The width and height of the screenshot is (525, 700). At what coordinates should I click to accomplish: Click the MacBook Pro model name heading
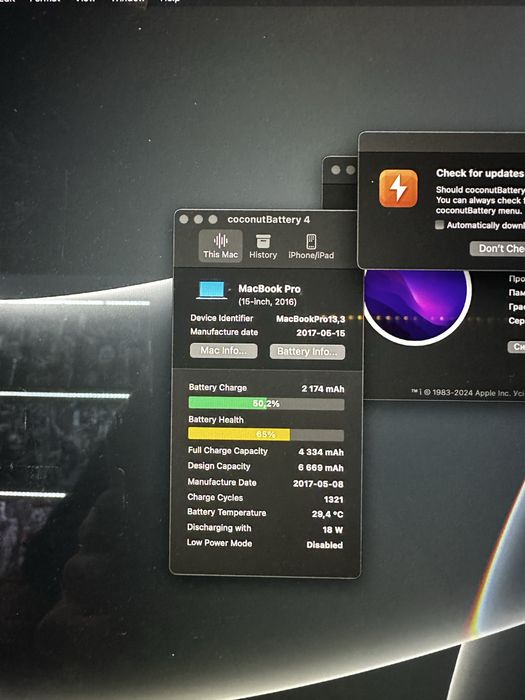point(269,289)
